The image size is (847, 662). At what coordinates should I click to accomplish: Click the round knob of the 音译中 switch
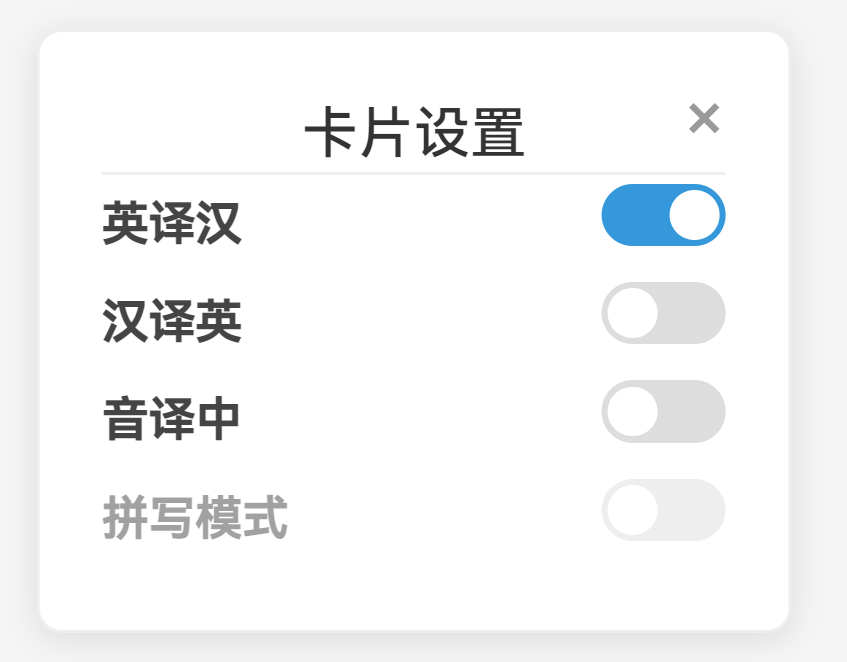pos(633,411)
